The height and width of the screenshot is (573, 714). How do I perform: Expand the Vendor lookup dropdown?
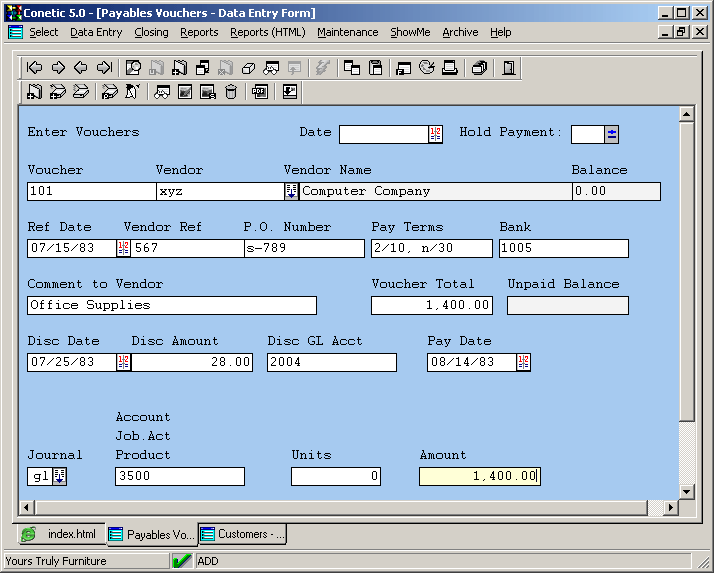tap(291, 191)
